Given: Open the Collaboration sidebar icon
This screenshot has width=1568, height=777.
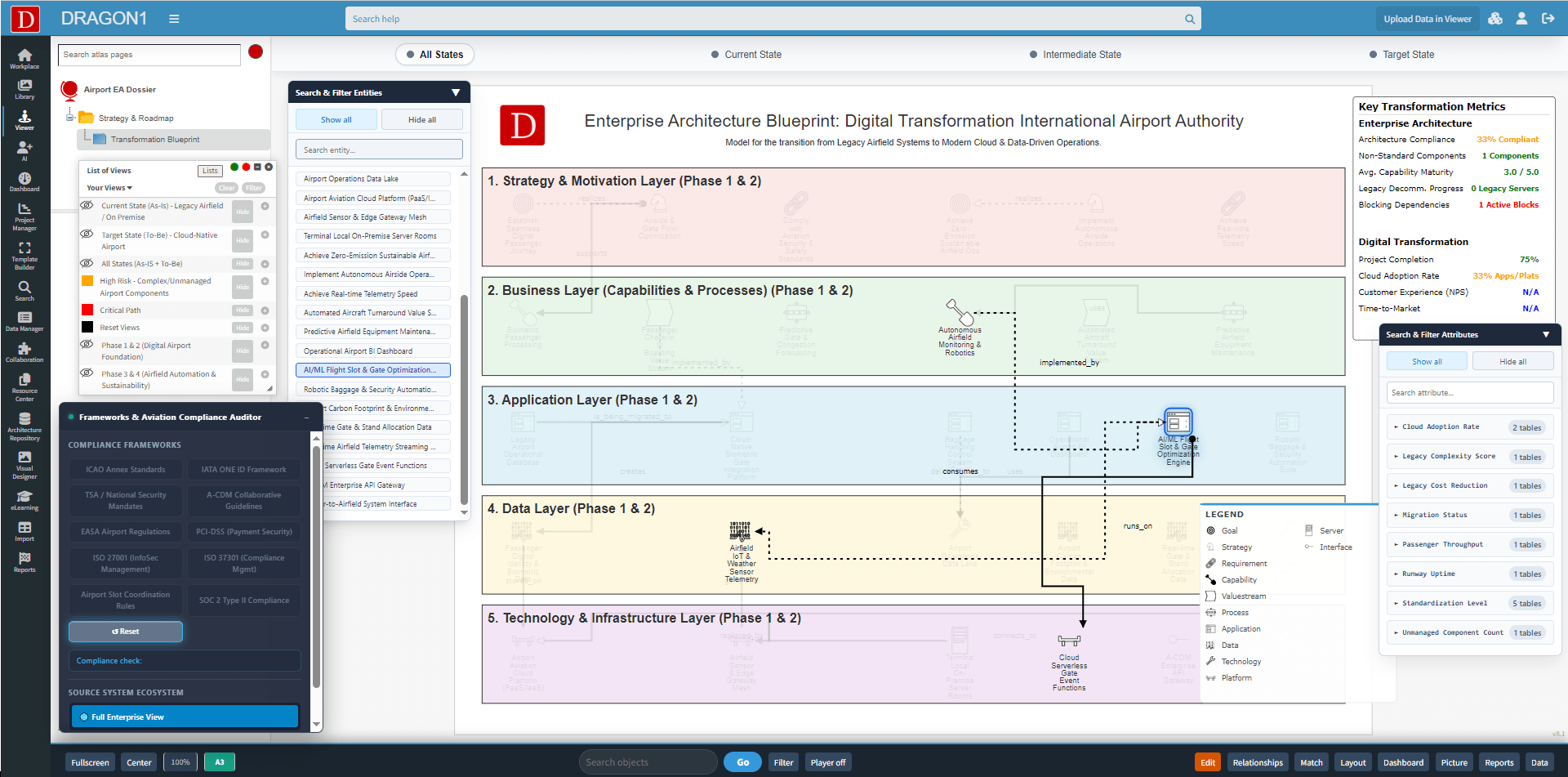Looking at the screenshot, I should click(x=24, y=353).
